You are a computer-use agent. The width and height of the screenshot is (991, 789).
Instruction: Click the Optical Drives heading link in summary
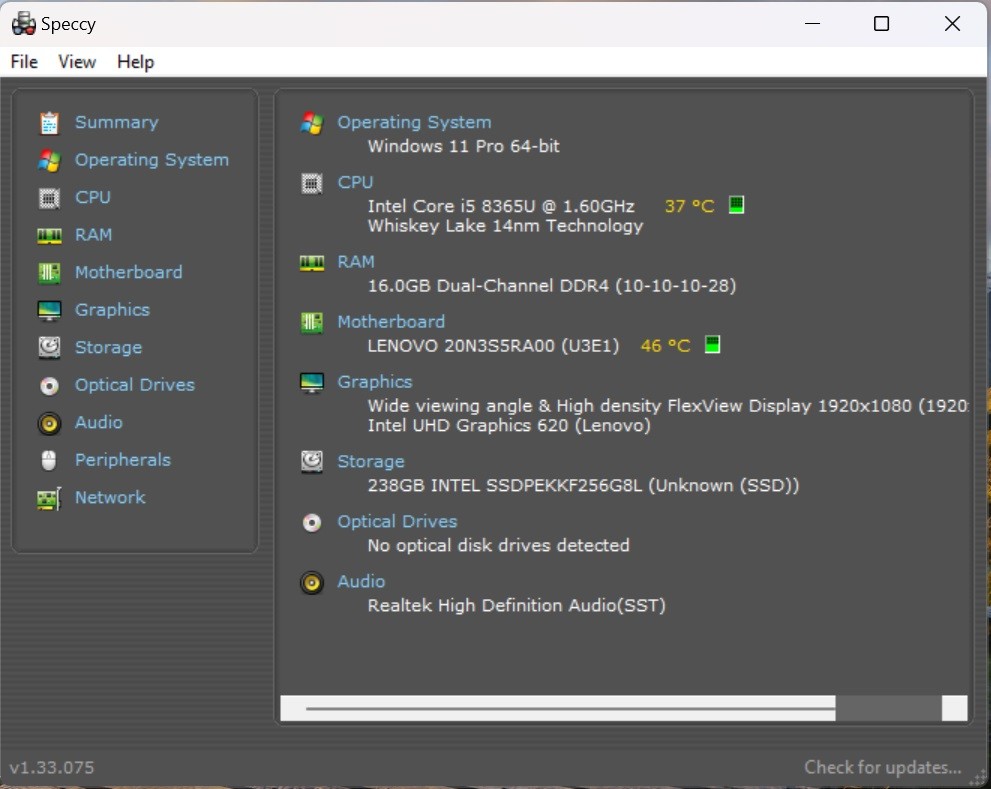click(x=398, y=522)
